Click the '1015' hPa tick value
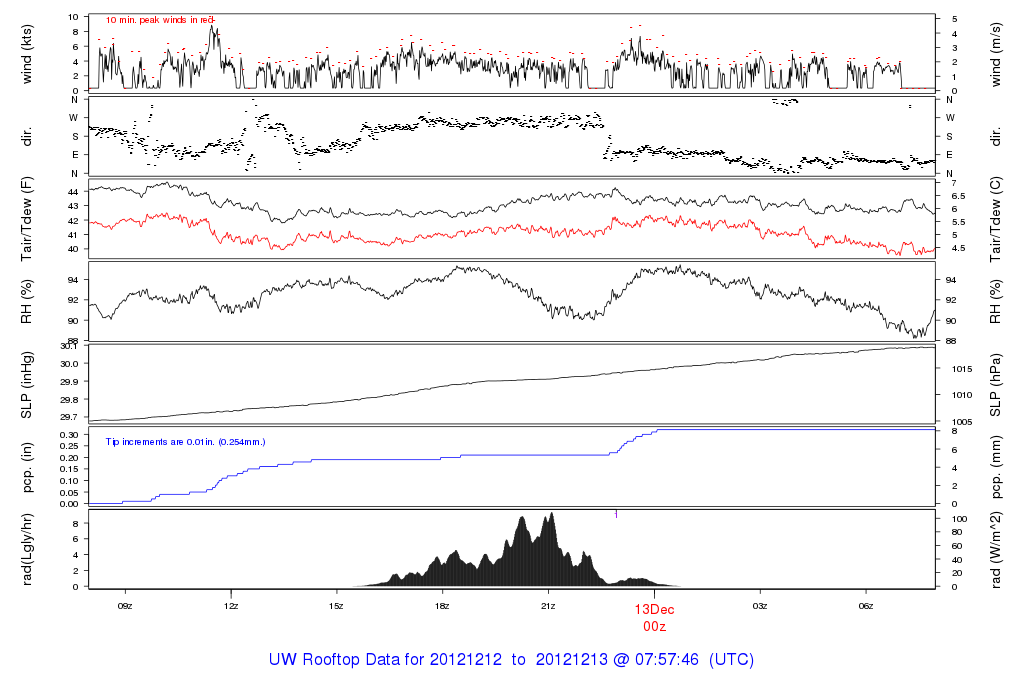This screenshot has width=1024, height=700. pos(962,369)
